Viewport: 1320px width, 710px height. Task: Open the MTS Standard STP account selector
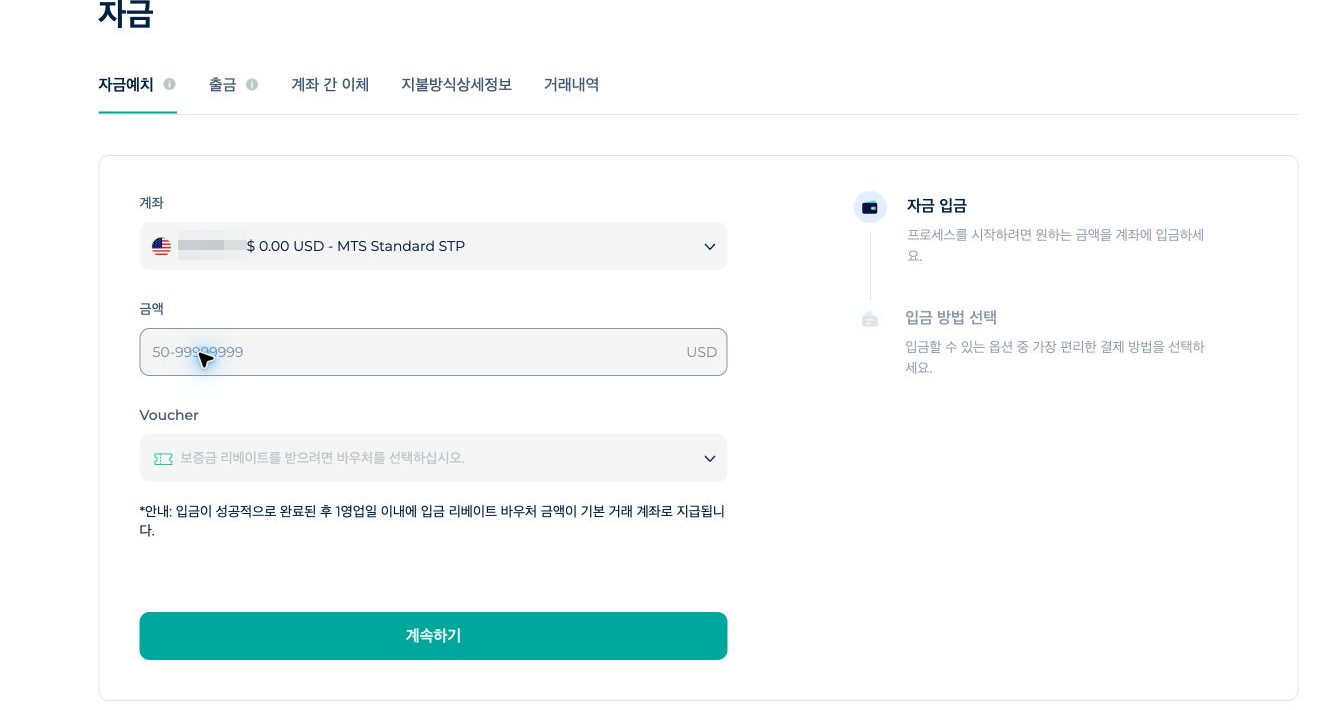tap(433, 246)
